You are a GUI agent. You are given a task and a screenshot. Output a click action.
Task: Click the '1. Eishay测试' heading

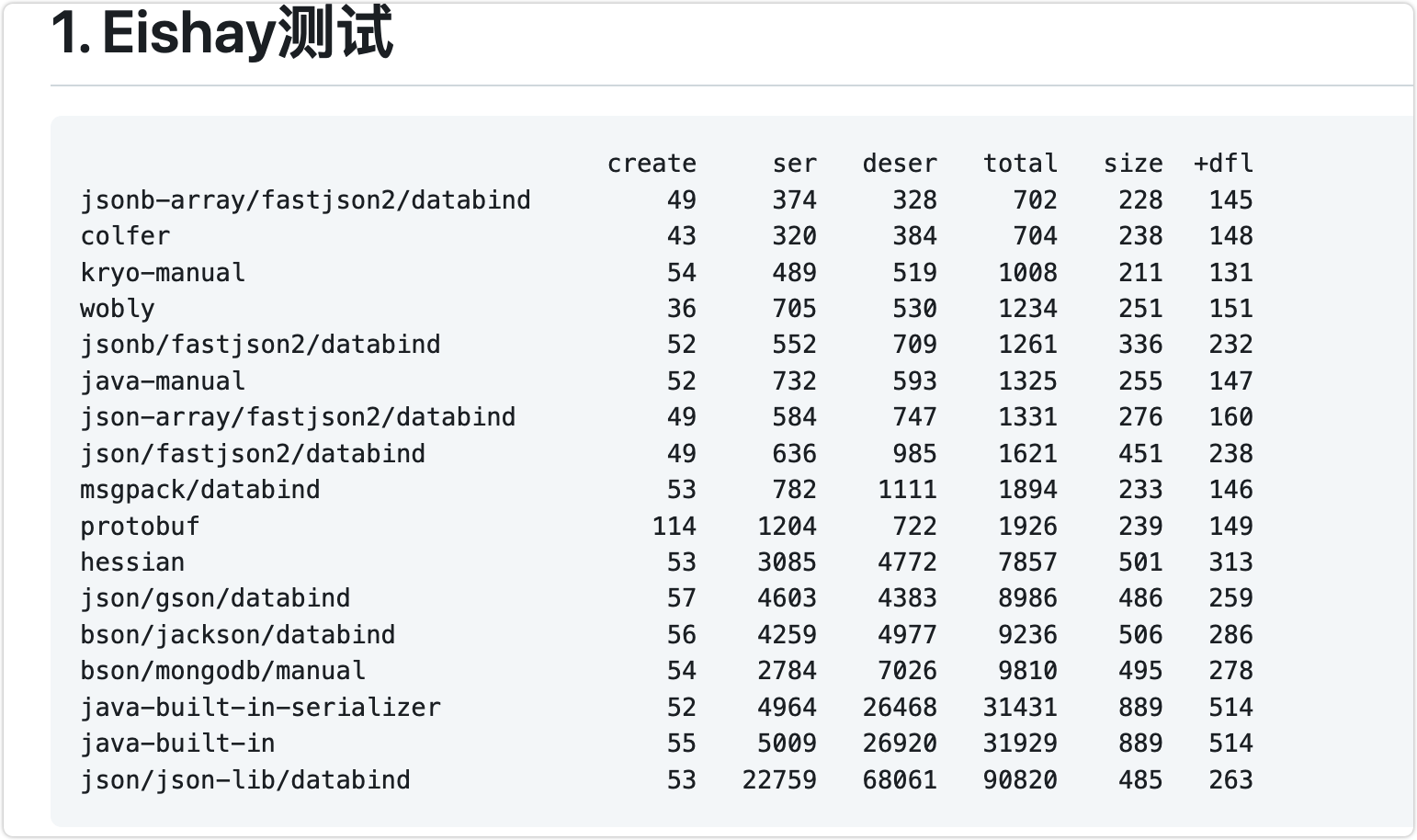222,33
